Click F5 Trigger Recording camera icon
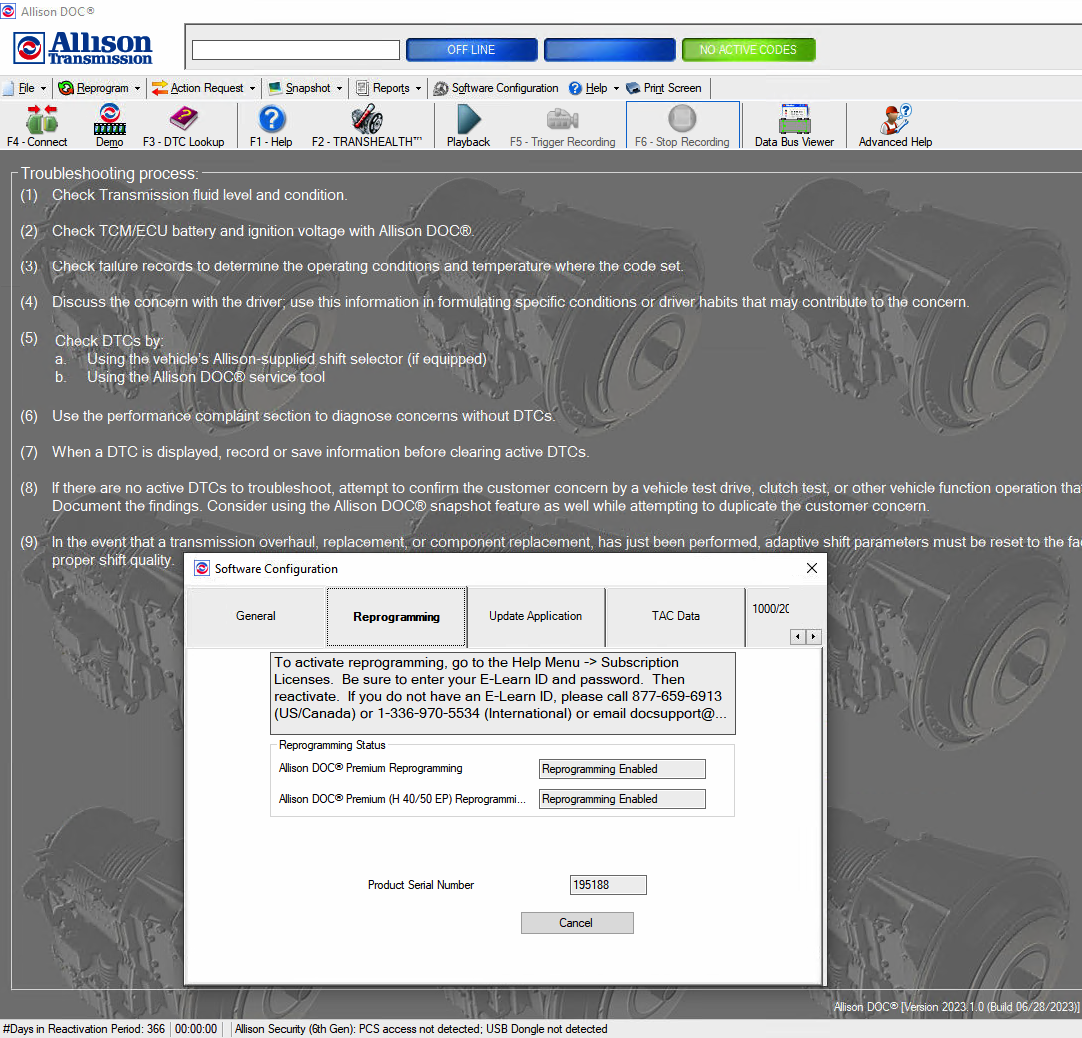Screen dimensions: 1082x1038 click(562, 119)
